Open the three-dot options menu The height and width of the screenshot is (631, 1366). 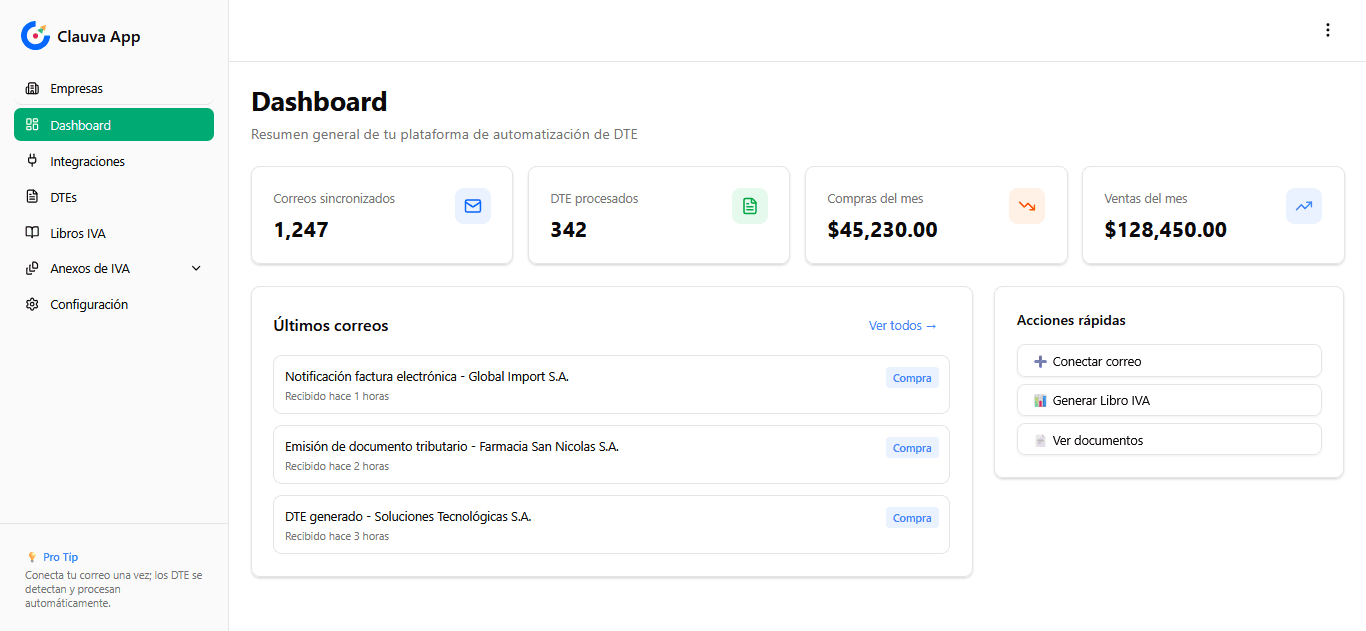point(1327,30)
